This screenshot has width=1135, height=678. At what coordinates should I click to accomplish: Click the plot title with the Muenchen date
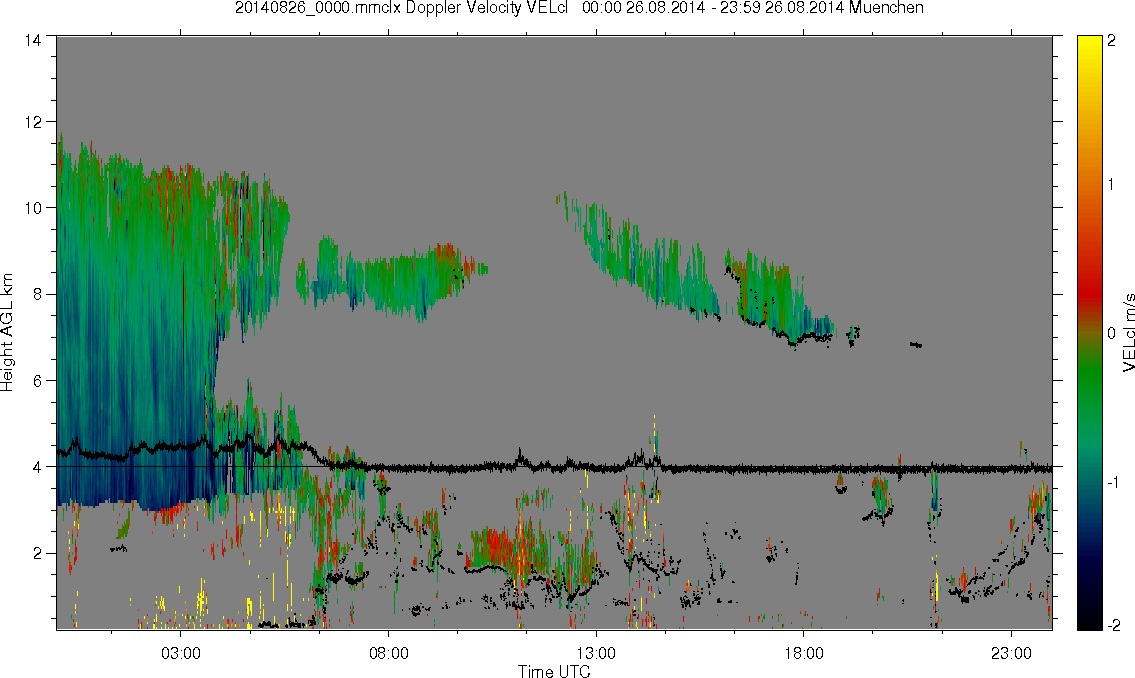(579, 8)
